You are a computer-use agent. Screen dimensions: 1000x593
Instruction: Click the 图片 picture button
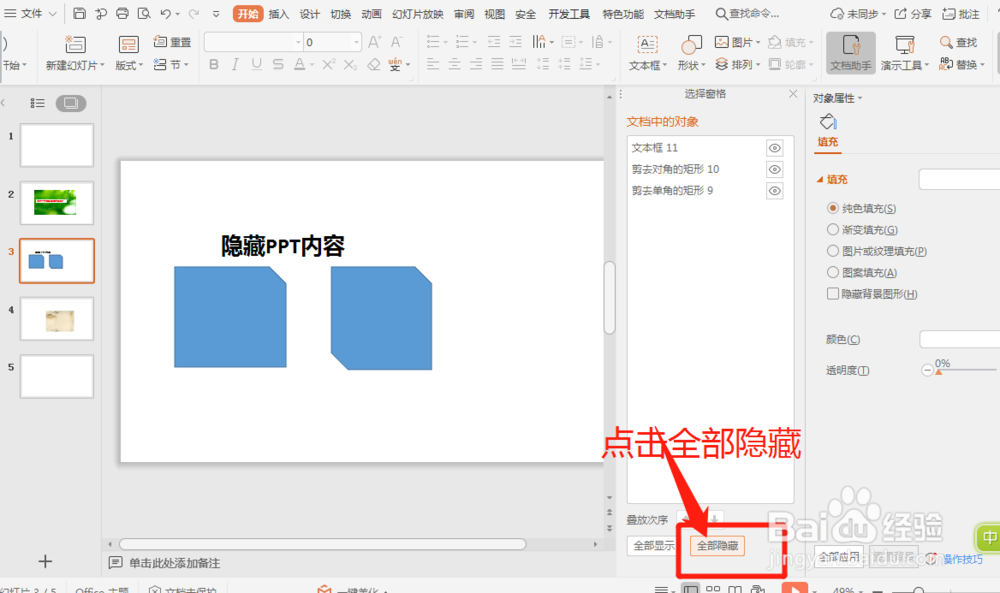pos(737,42)
